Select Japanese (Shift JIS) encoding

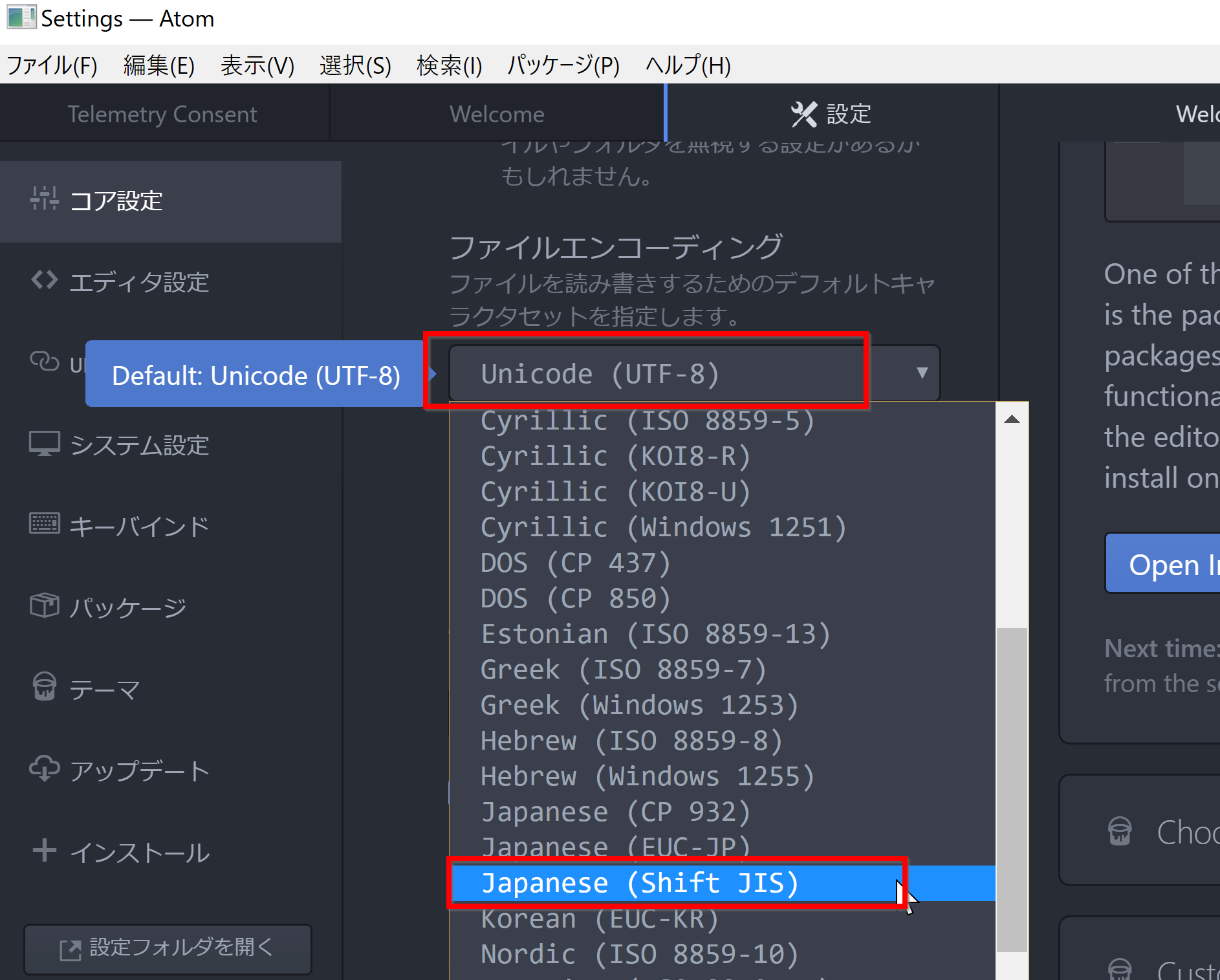pyautogui.click(x=722, y=883)
